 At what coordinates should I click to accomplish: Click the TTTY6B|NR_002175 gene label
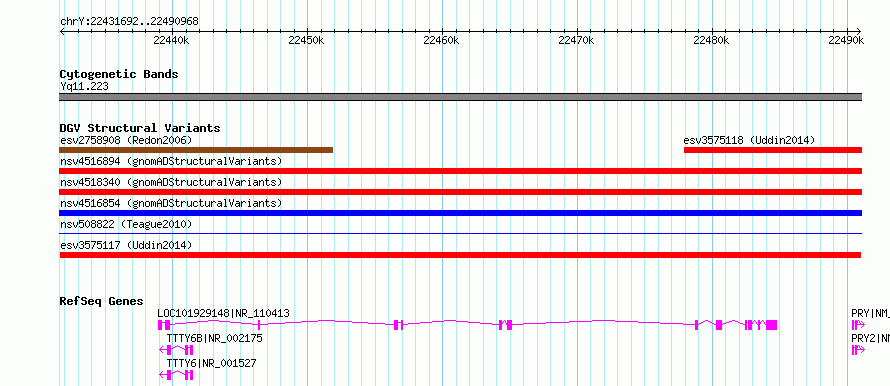click(215, 338)
